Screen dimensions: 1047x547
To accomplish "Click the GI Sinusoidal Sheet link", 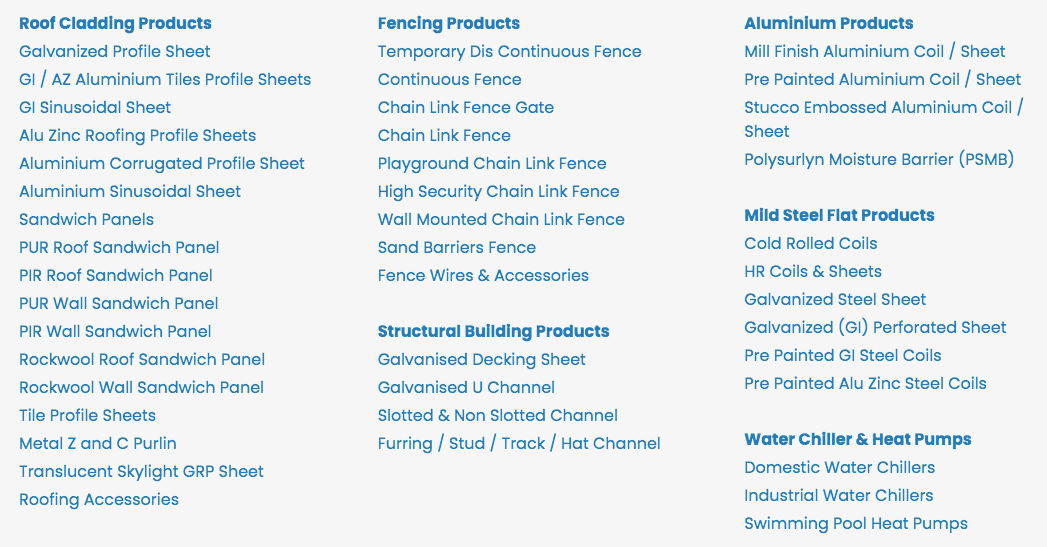I will click(95, 107).
